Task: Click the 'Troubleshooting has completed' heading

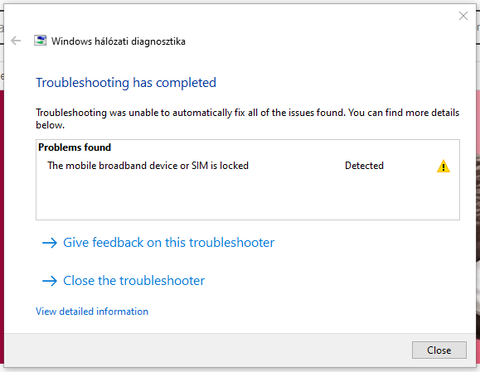Action: pyautogui.click(x=126, y=83)
